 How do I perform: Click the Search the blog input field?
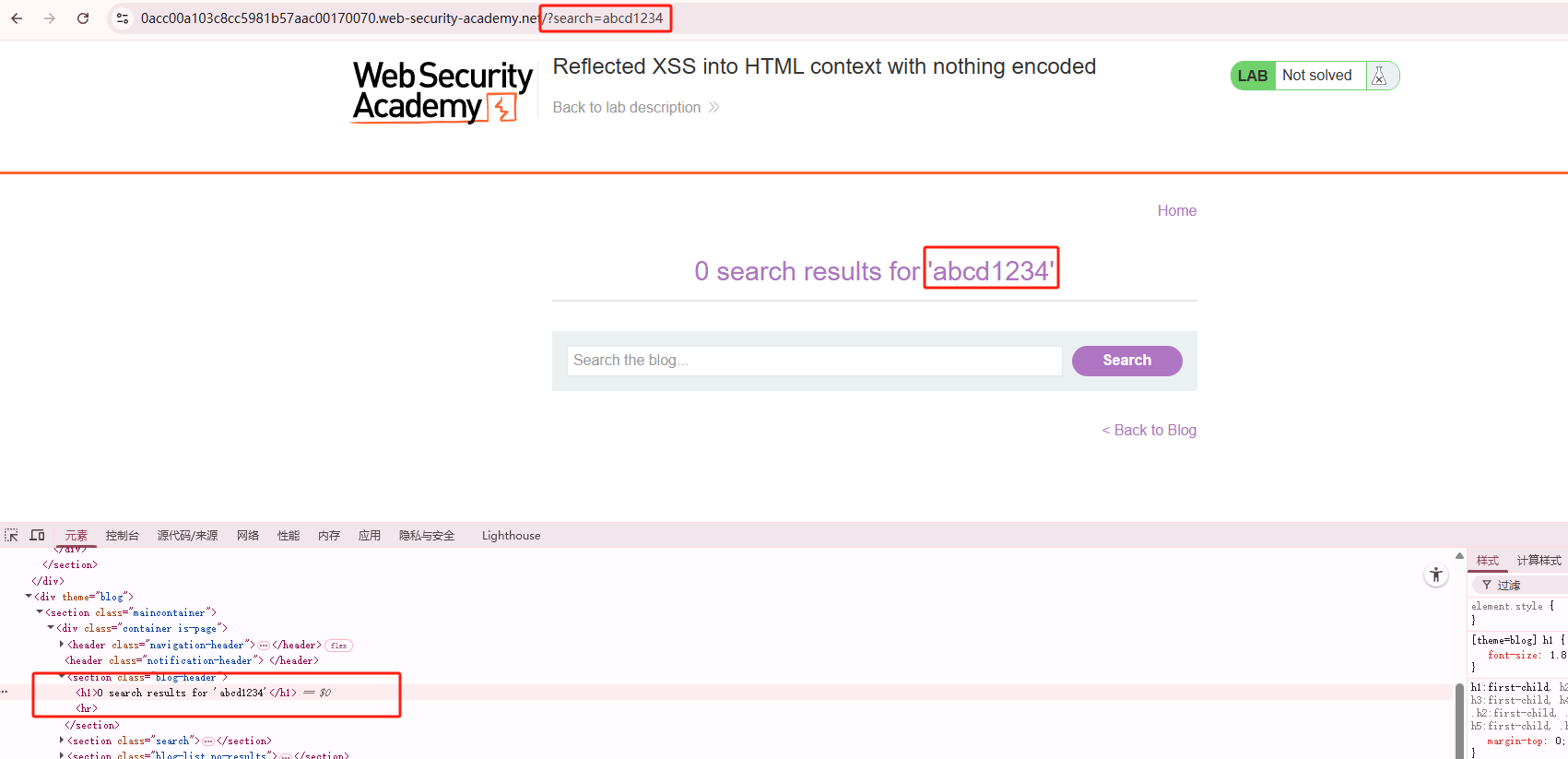click(x=815, y=361)
